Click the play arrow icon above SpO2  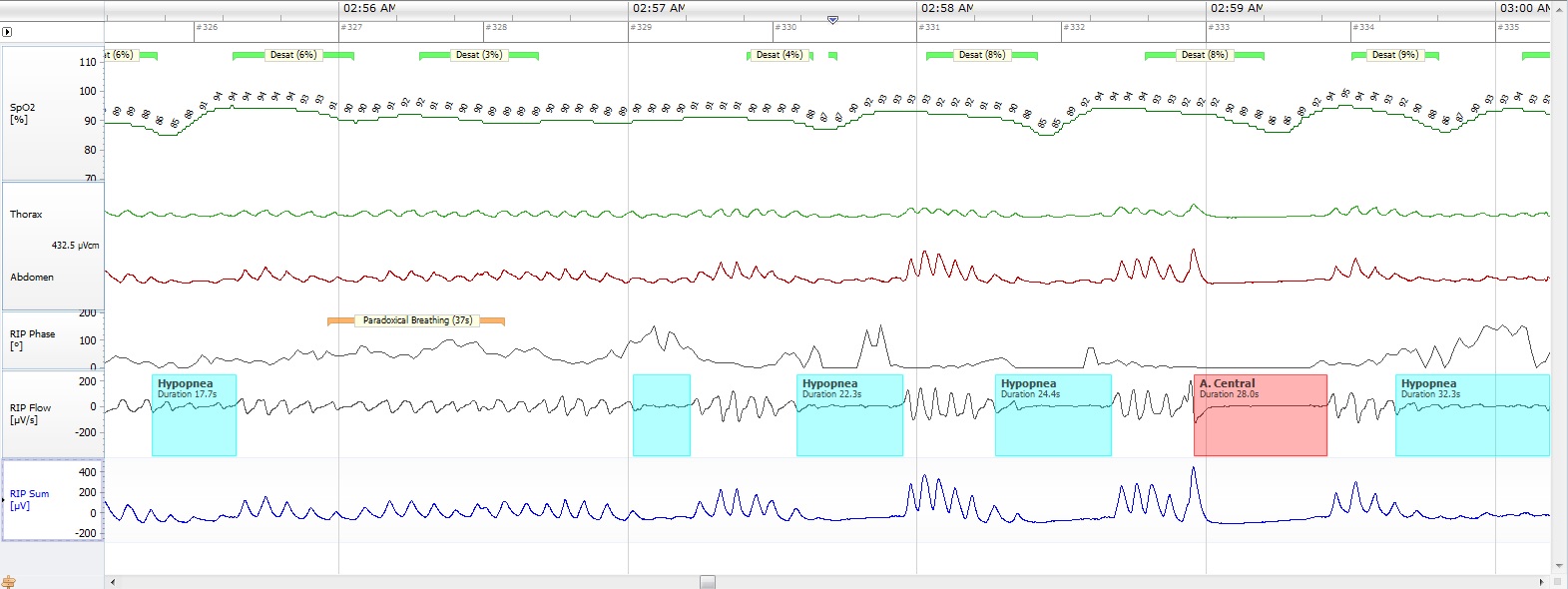point(8,32)
